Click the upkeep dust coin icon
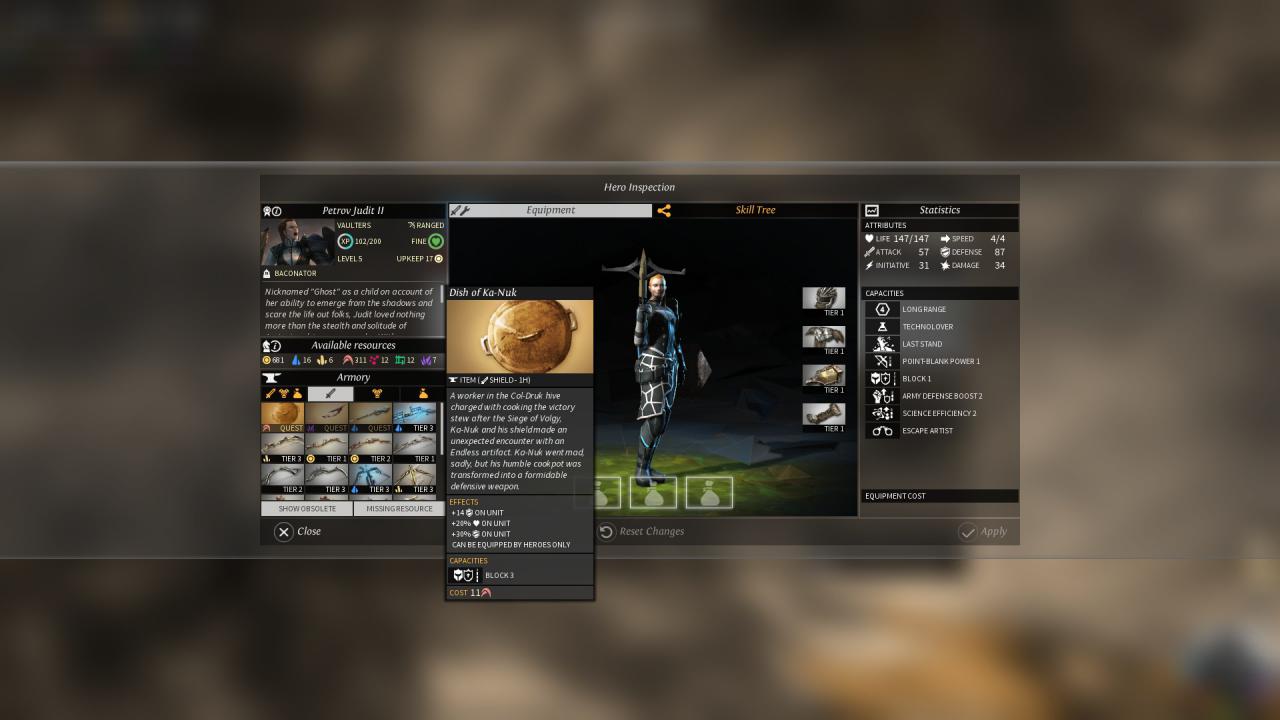This screenshot has height=720, width=1280. point(438,259)
